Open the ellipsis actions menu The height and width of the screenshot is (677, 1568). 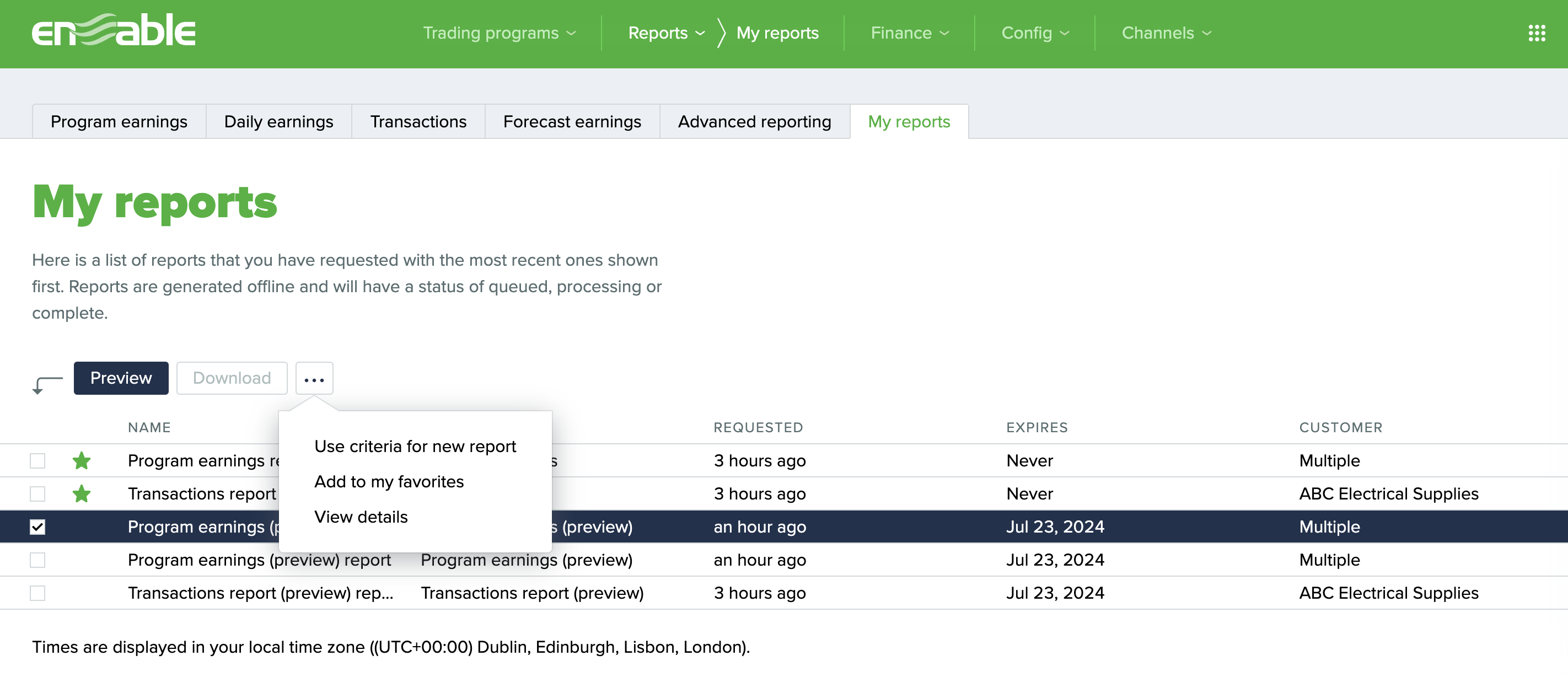tap(314, 378)
